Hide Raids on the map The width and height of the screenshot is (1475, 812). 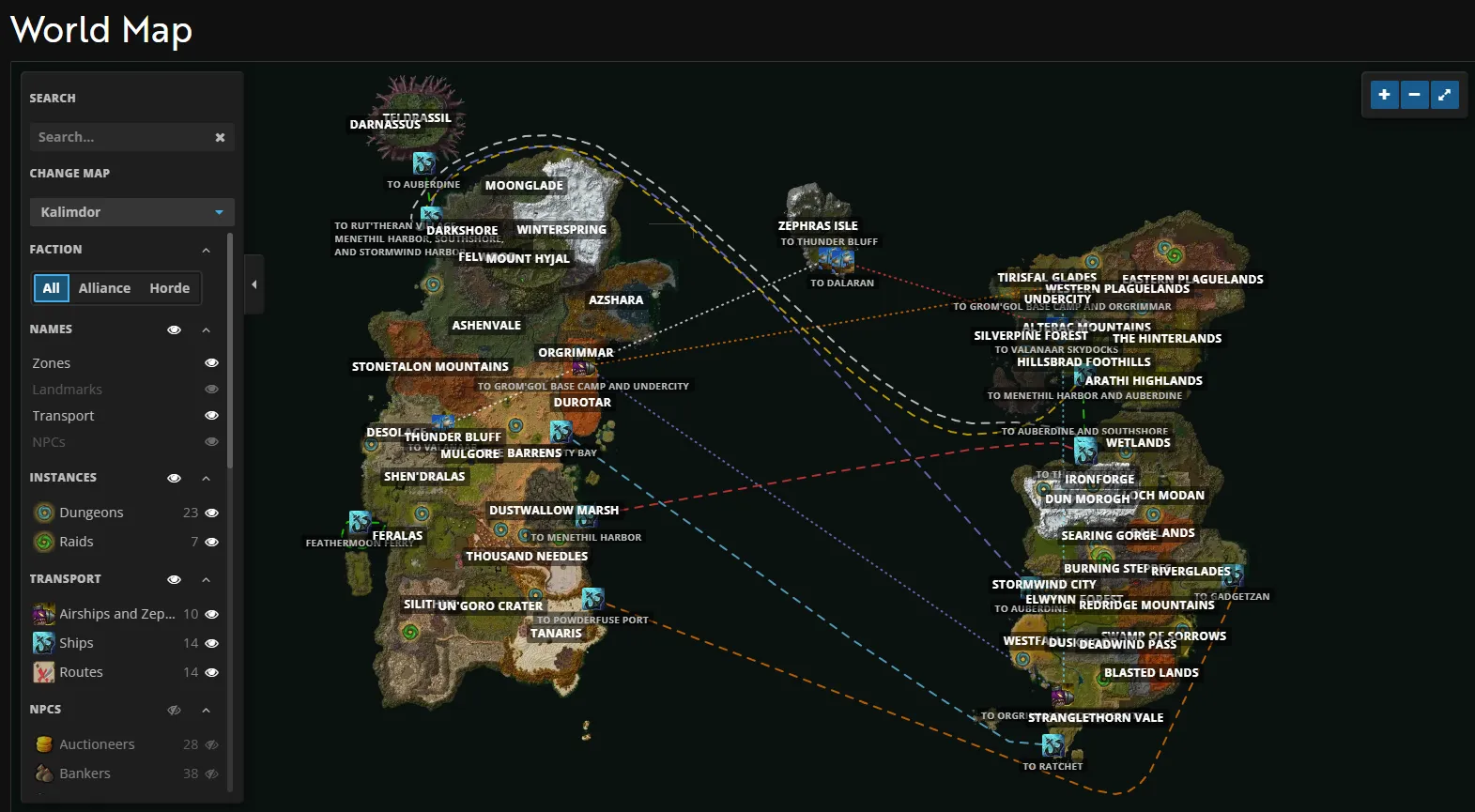tap(211, 542)
